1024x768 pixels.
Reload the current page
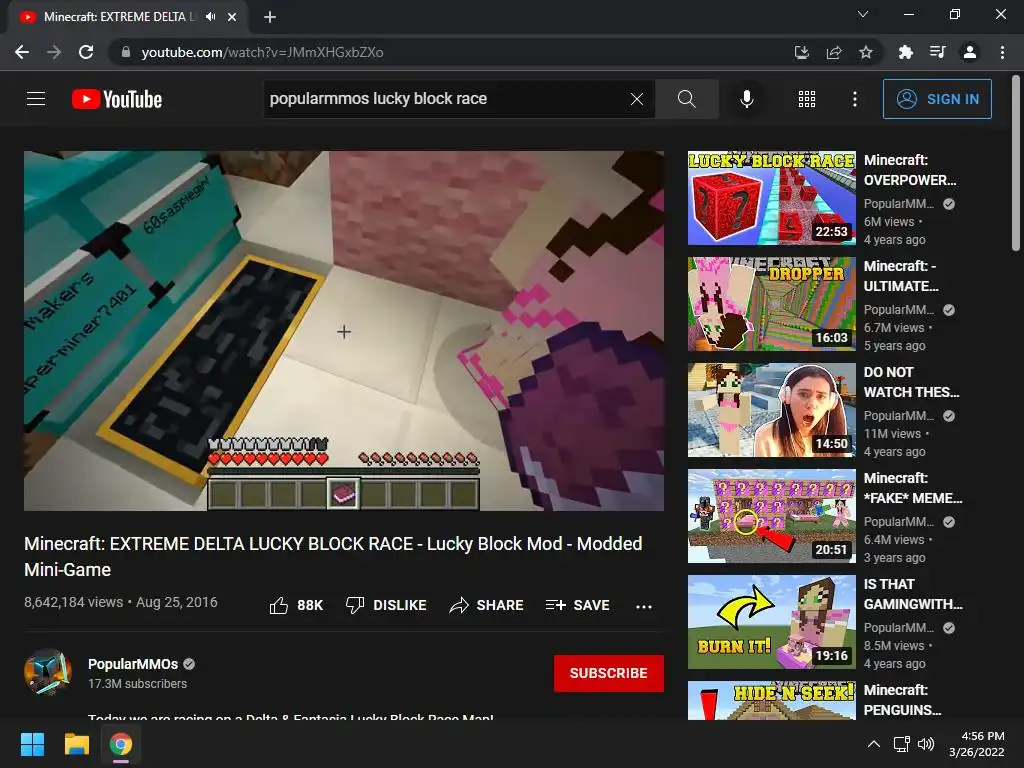click(86, 52)
